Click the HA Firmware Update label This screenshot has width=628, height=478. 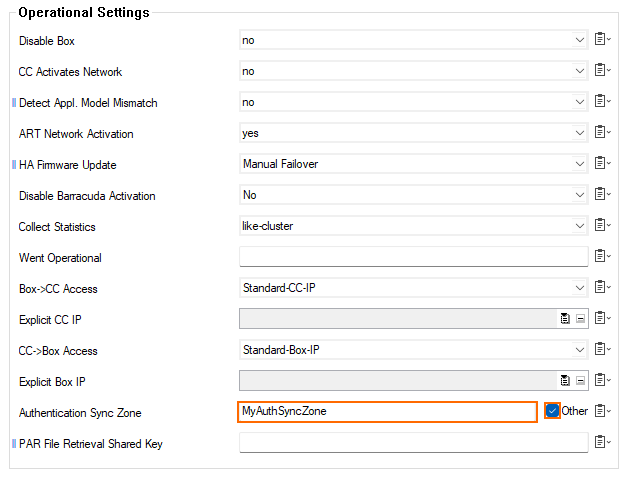68,165
